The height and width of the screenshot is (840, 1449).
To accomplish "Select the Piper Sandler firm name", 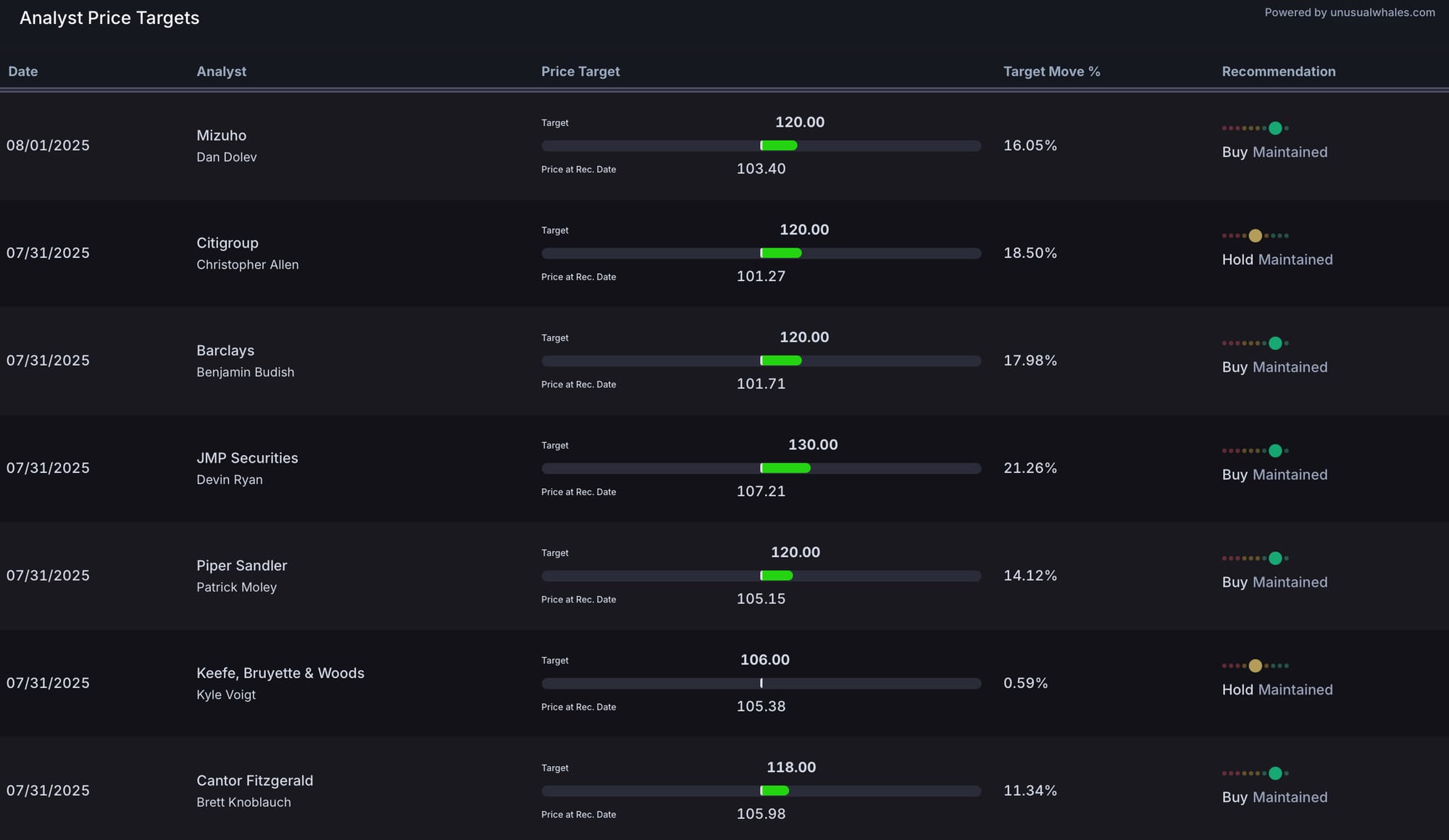I will 242,566.
